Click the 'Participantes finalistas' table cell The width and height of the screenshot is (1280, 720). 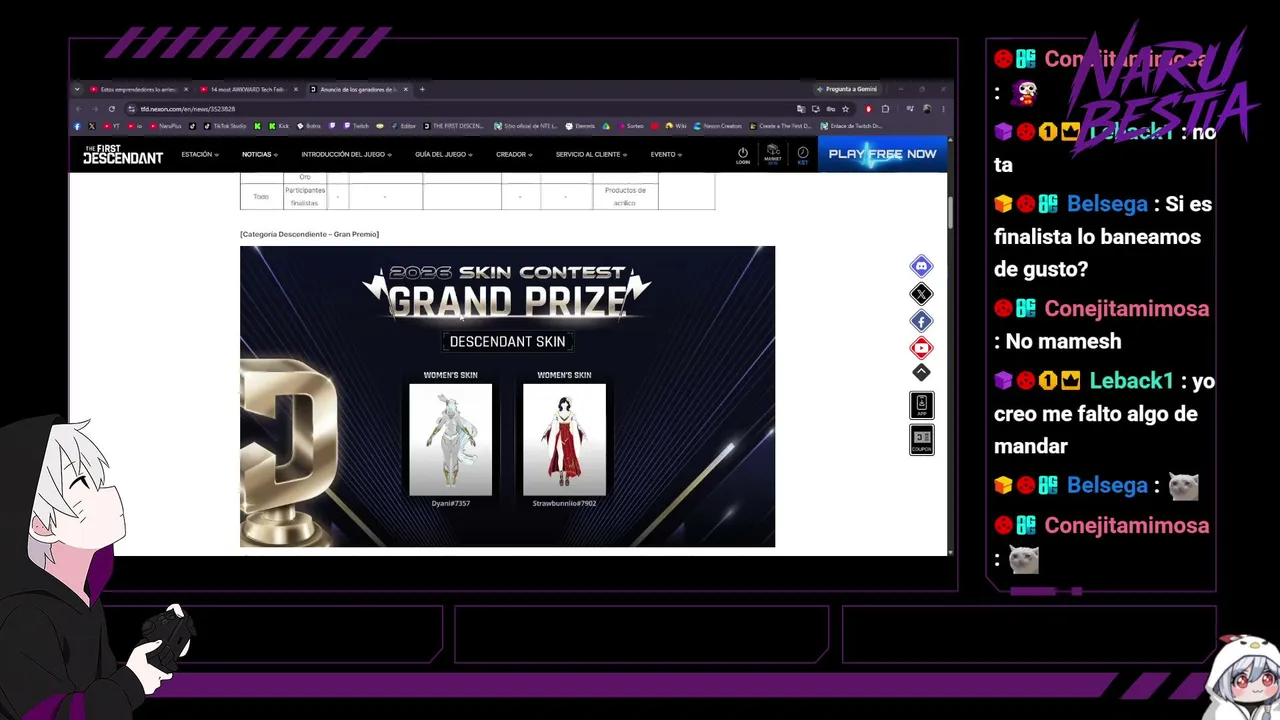pyautogui.click(x=305, y=196)
